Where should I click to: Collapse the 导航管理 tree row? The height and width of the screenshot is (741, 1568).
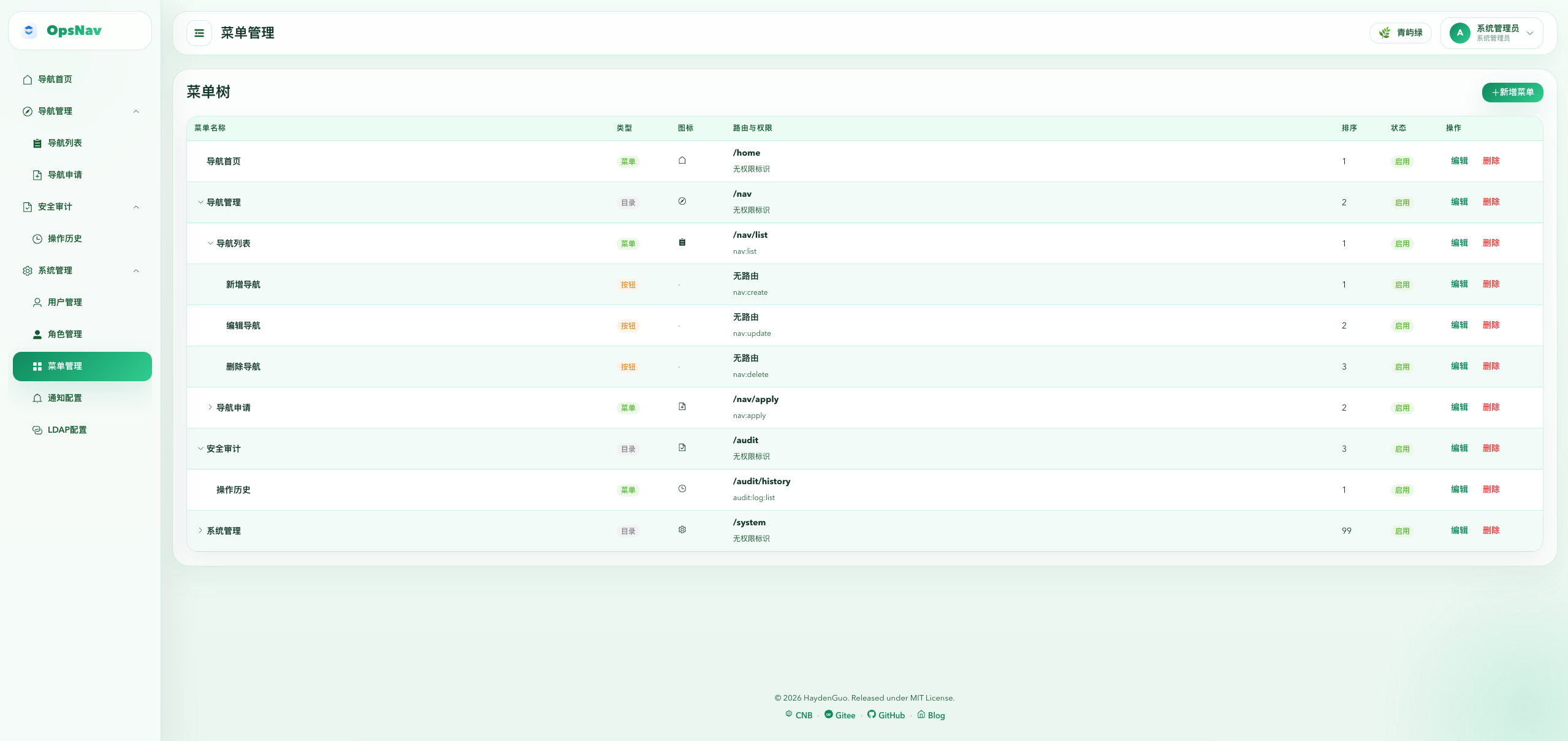200,202
